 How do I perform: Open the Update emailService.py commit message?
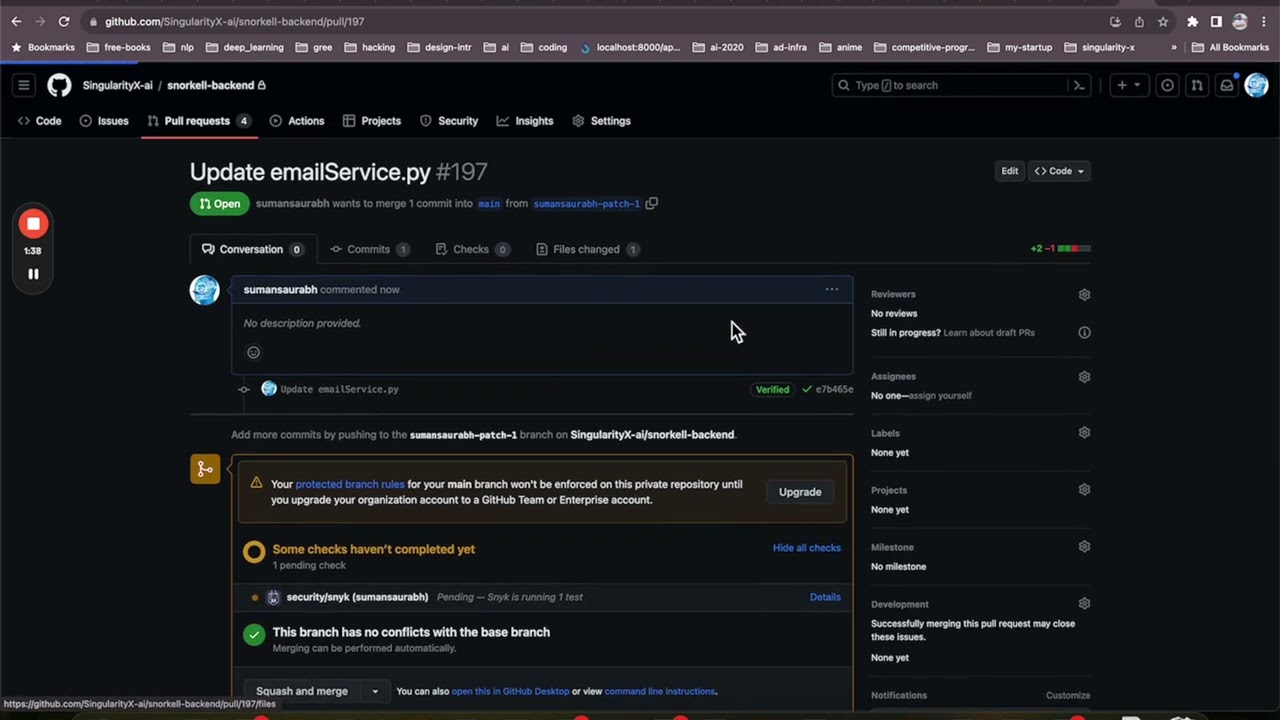(339, 389)
